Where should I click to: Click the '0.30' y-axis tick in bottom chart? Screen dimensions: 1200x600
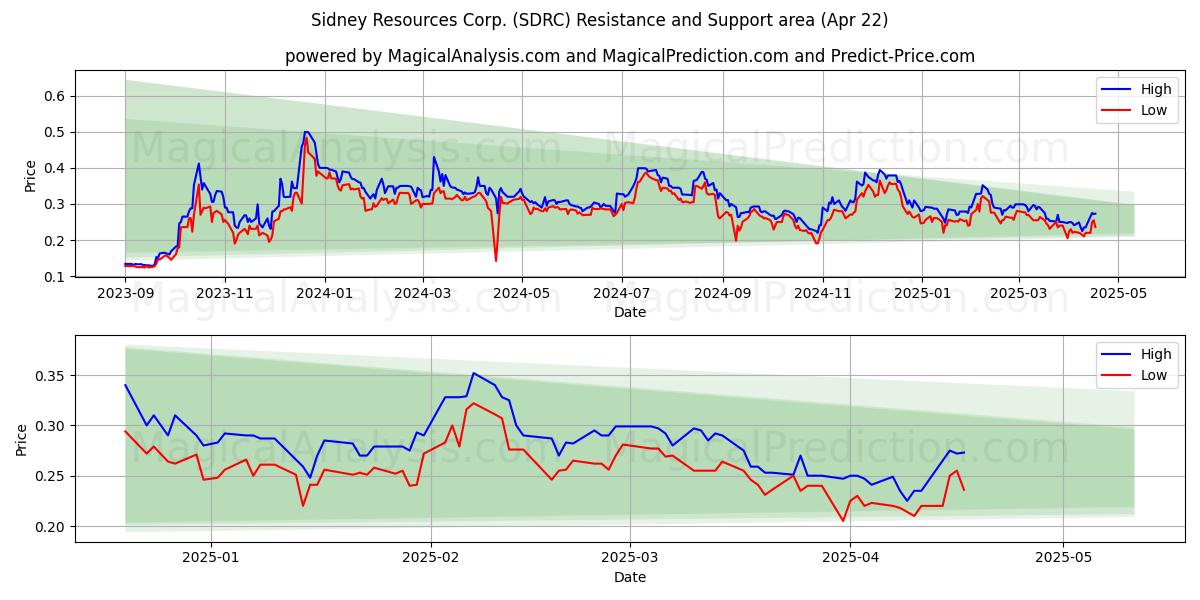(50, 426)
